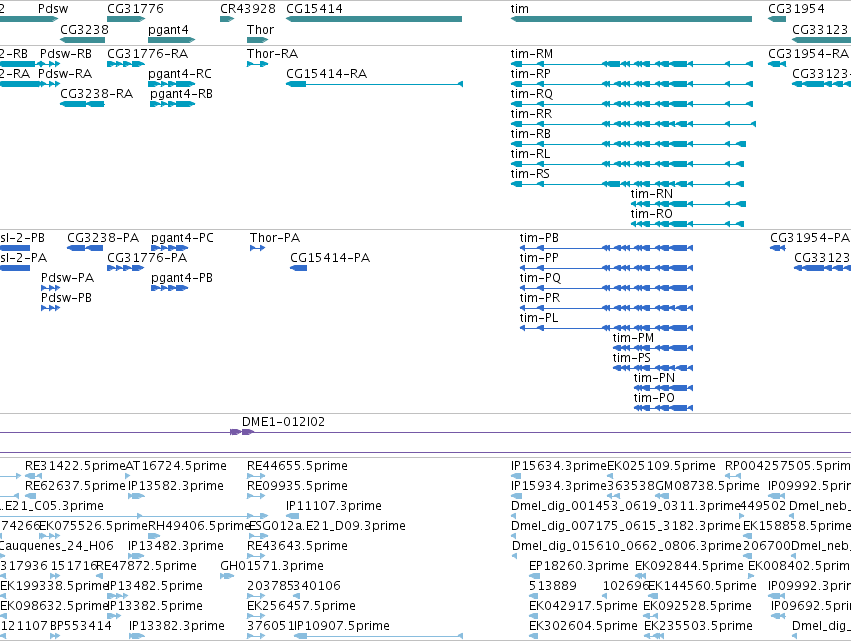Click the CG31954-RA transcript label
The image size is (851, 641).
click(x=808, y=54)
